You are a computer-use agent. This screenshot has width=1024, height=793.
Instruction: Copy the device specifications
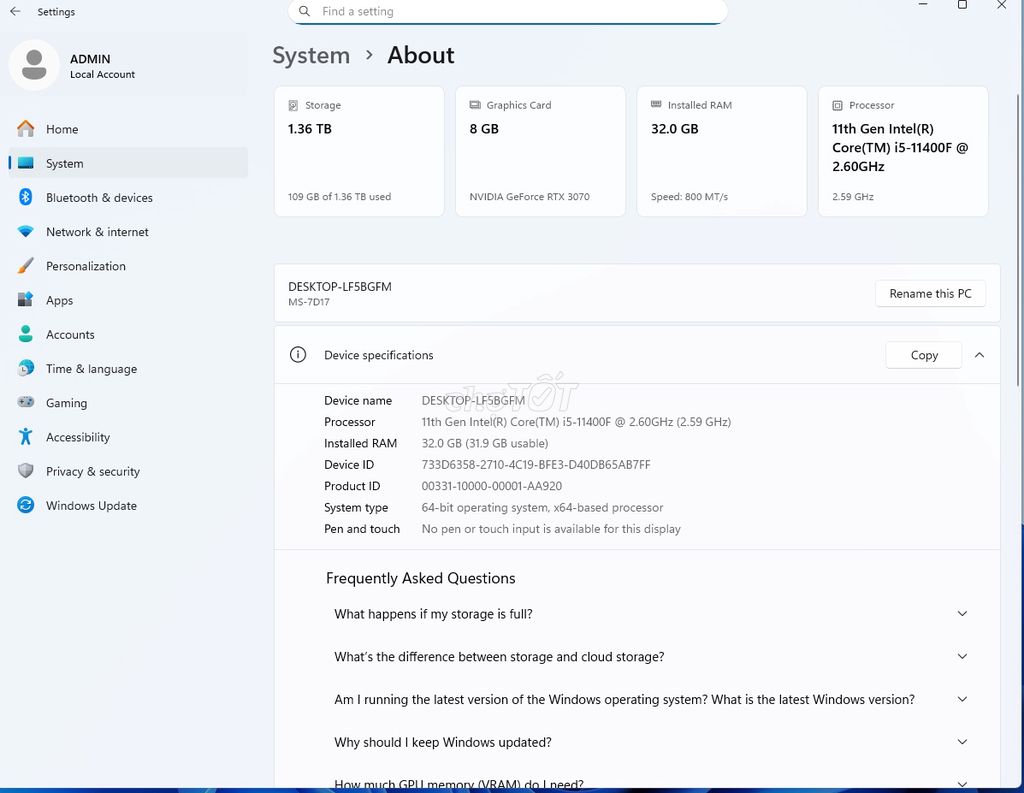[x=923, y=355]
